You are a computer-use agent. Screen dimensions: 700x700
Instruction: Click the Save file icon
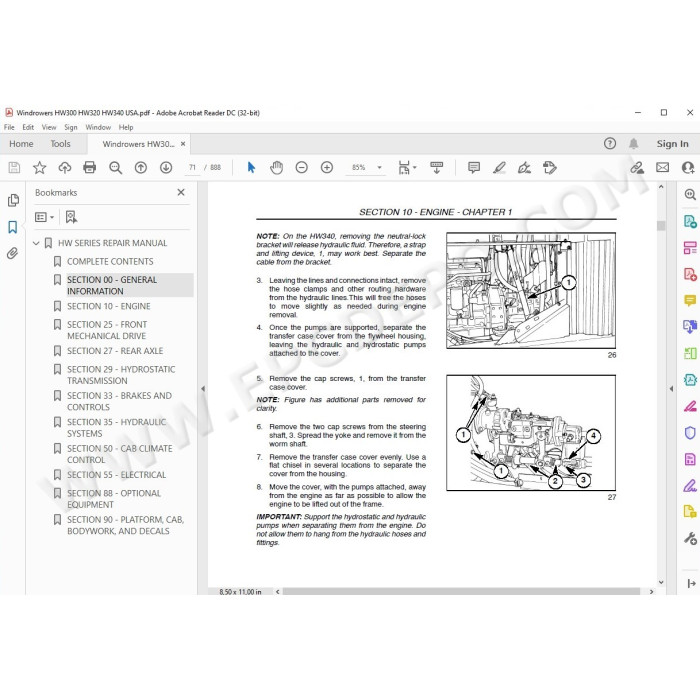[14, 167]
